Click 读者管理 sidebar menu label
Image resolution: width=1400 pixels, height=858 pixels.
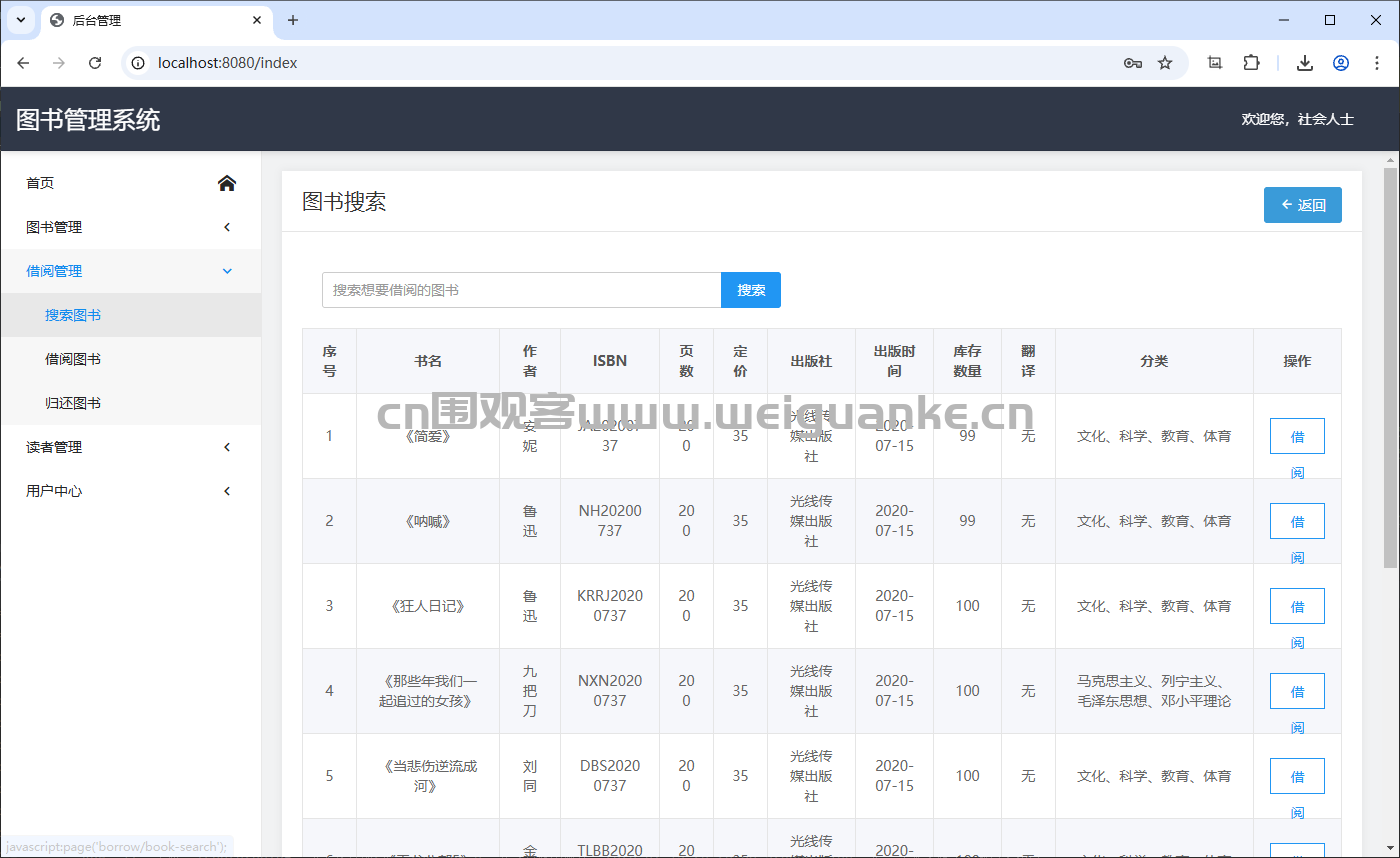pyautogui.click(x=54, y=447)
